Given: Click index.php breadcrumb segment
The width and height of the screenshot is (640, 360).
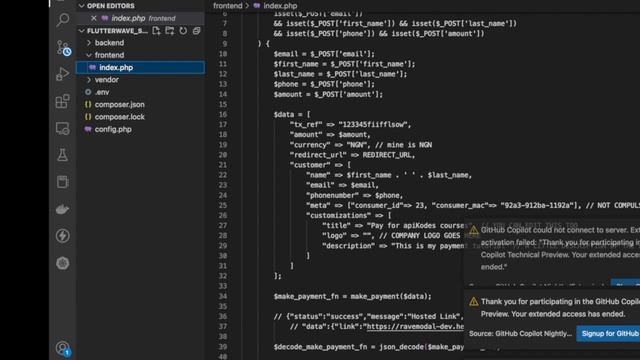Looking at the screenshot, I should [280, 6].
